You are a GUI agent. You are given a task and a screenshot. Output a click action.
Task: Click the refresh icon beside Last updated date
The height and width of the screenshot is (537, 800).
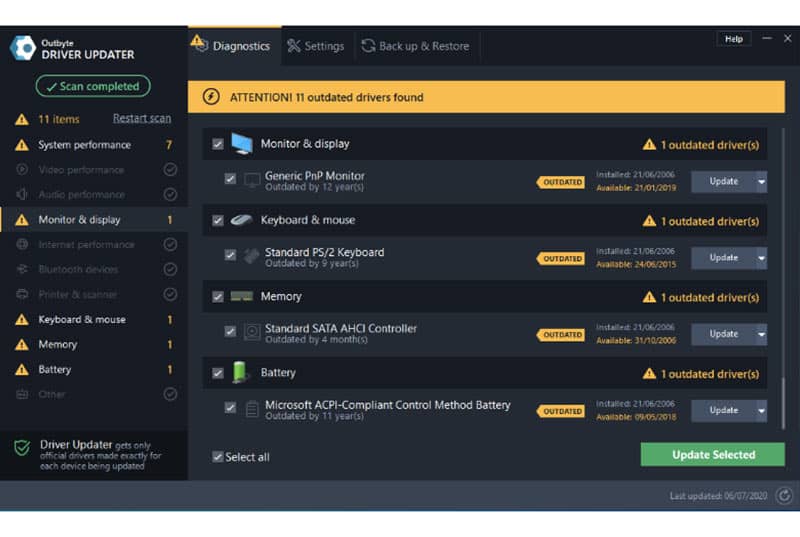[x=784, y=495]
